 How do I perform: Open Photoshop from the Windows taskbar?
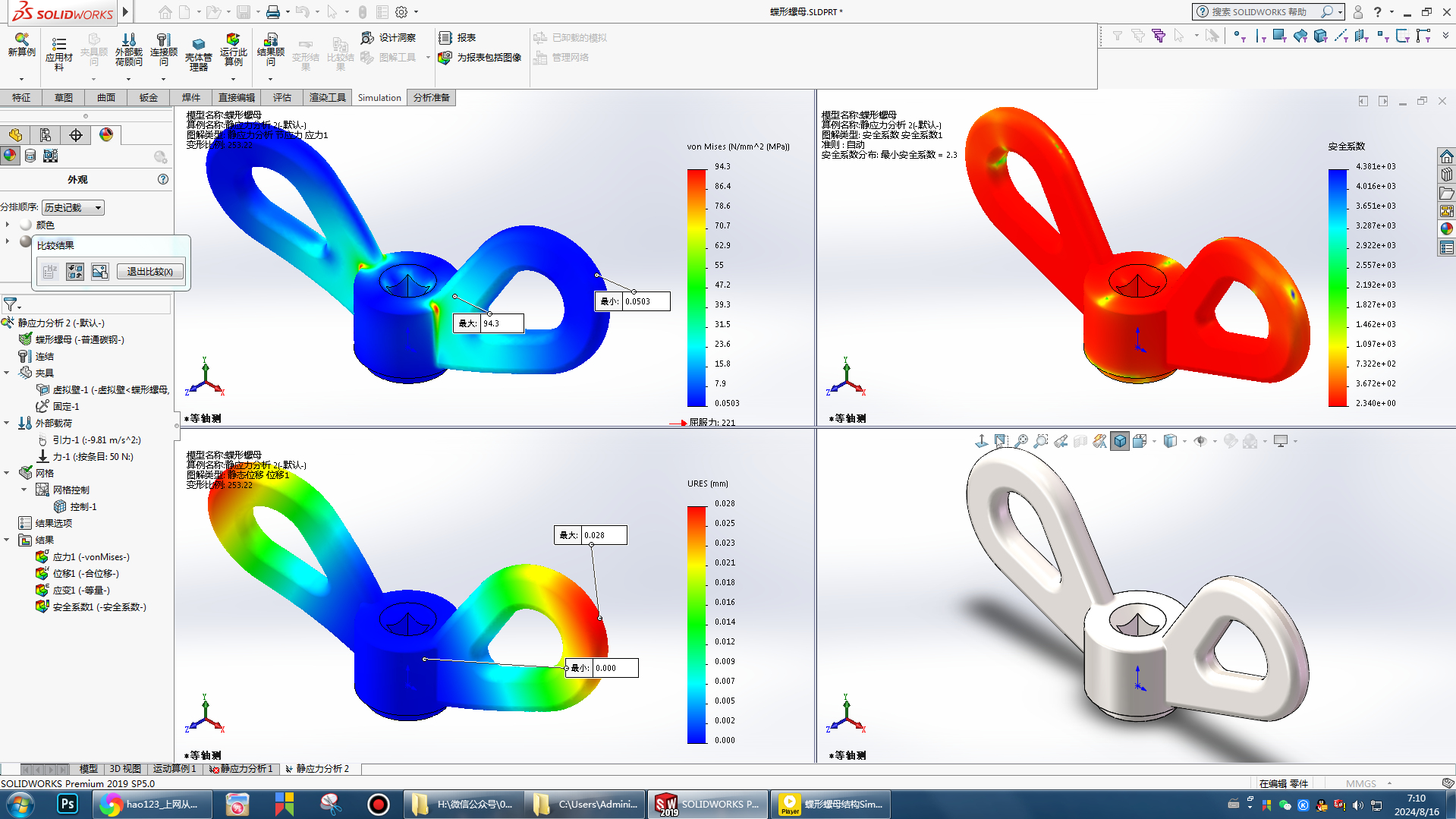click(68, 804)
